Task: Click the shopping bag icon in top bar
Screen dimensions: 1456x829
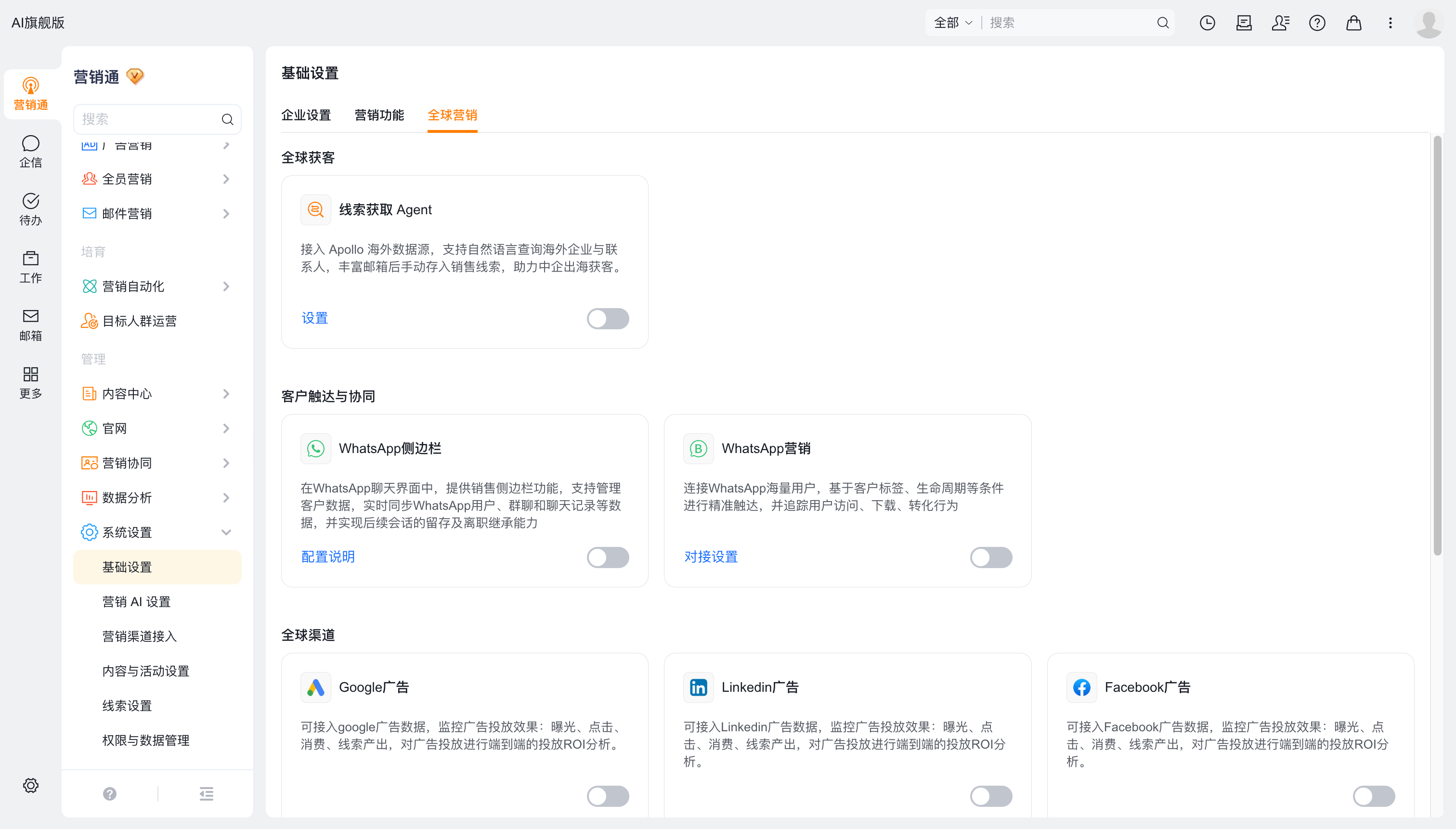Action: 1353,23
